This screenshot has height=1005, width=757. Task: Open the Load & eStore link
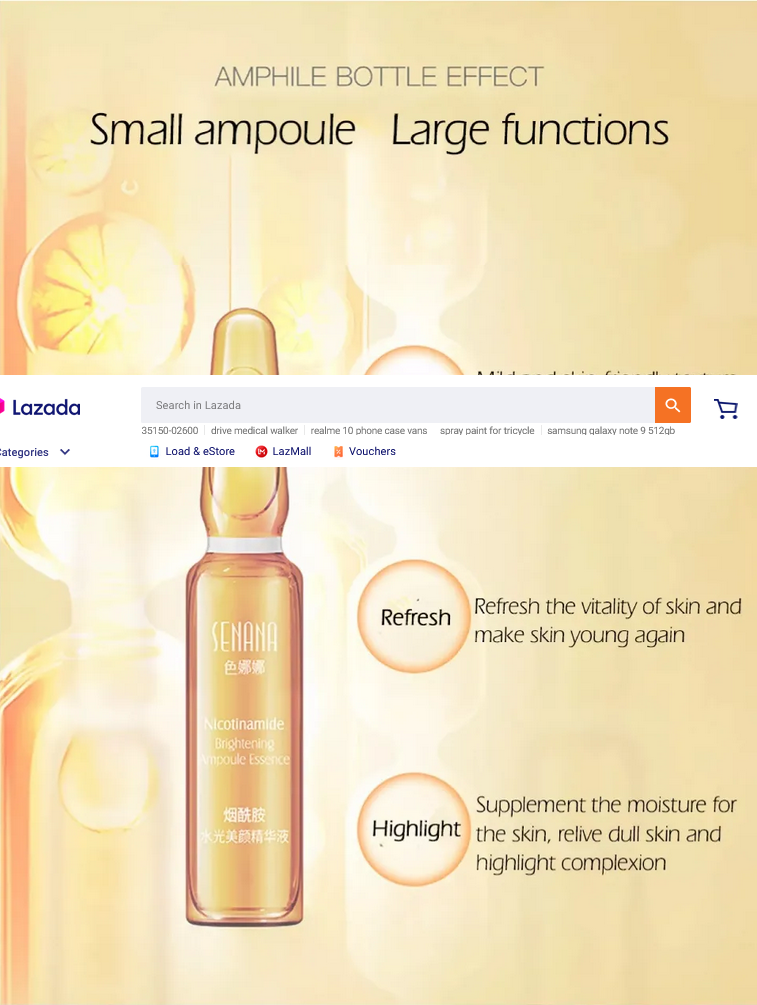pos(200,451)
